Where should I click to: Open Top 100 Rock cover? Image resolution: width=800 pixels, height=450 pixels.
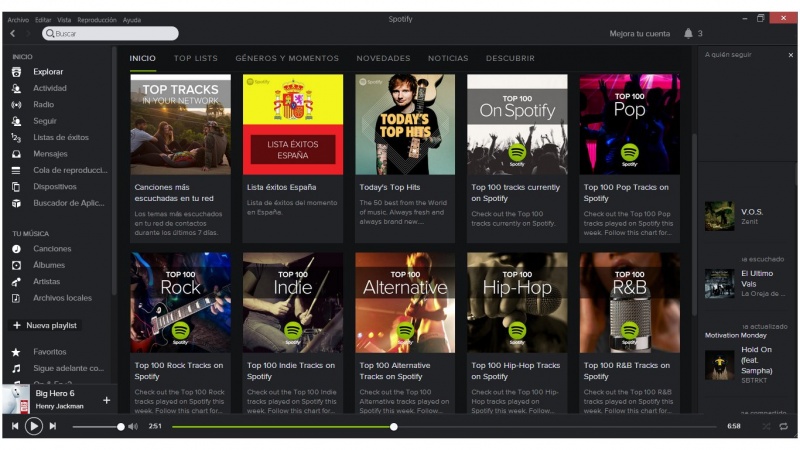coord(181,303)
